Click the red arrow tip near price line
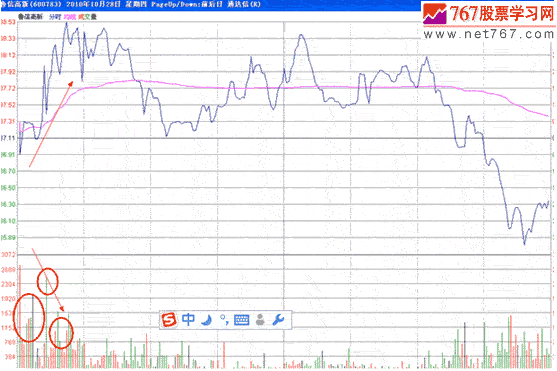 [x=71, y=84]
